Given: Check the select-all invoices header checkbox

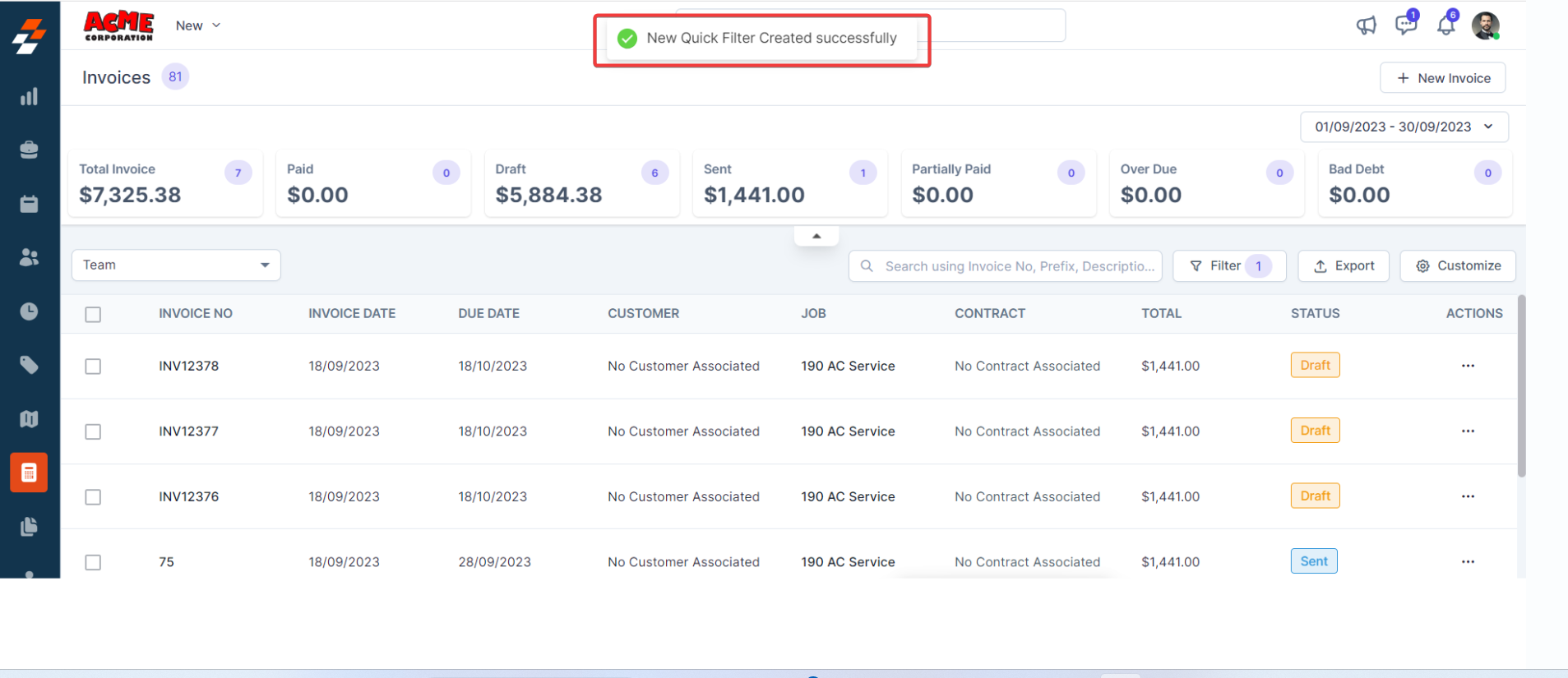Looking at the screenshot, I should [x=93, y=315].
